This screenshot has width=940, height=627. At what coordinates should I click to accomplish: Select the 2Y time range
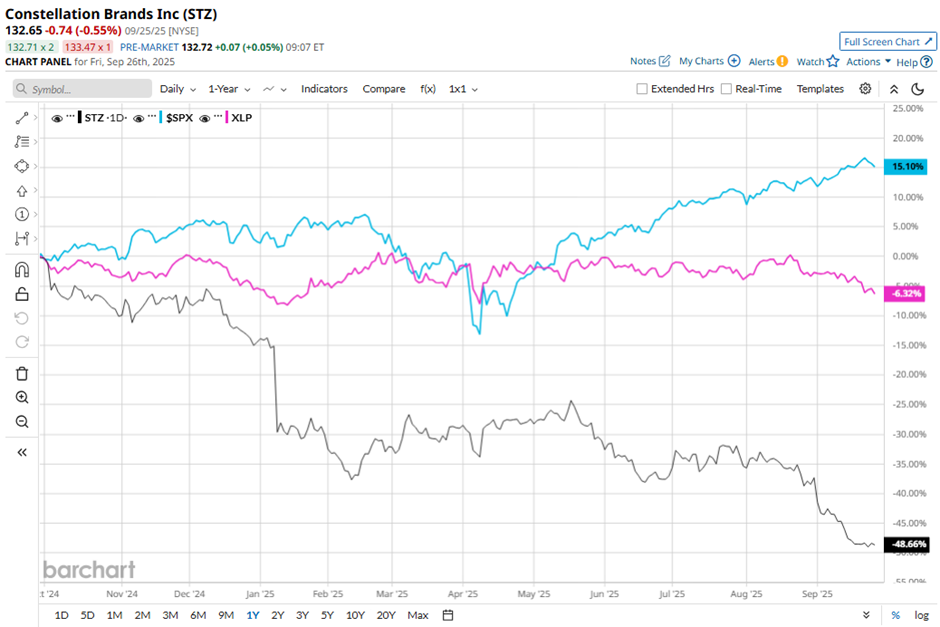[278, 615]
